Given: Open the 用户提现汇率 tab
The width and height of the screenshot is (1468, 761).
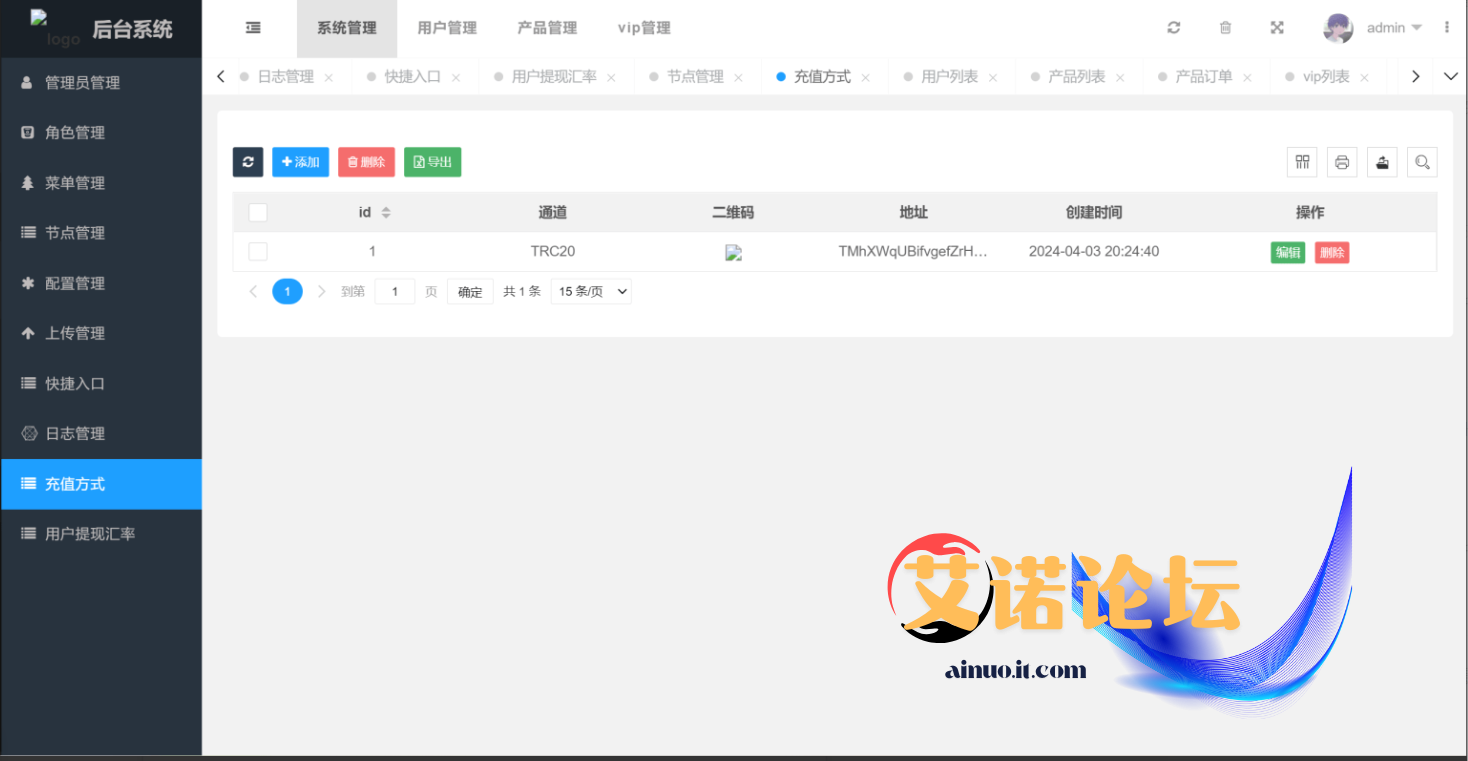Looking at the screenshot, I should [x=554, y=76].
